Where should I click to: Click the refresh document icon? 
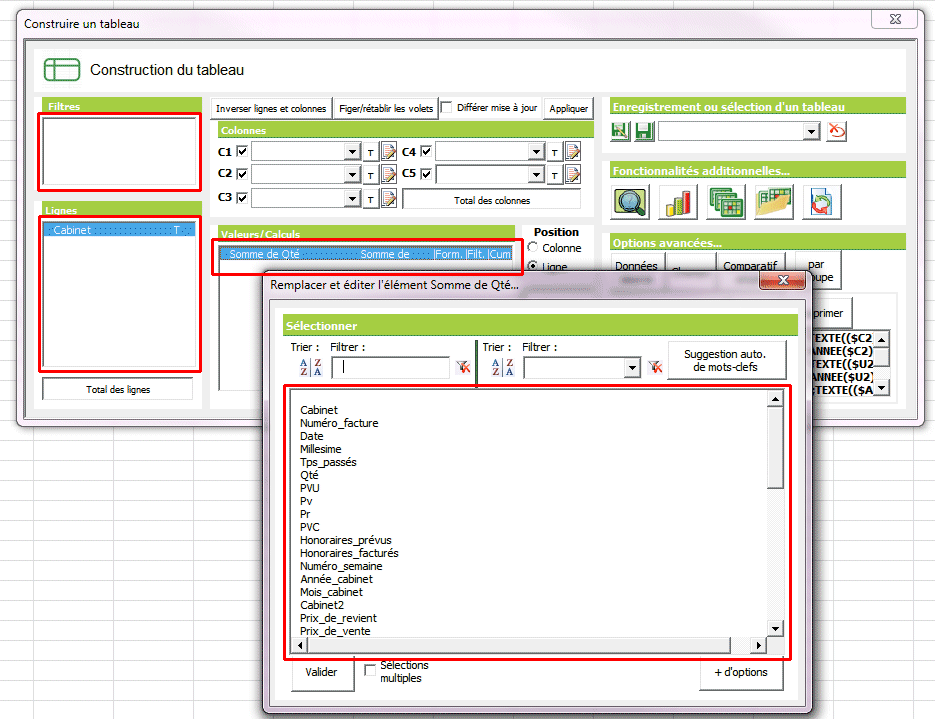[821, 202]
